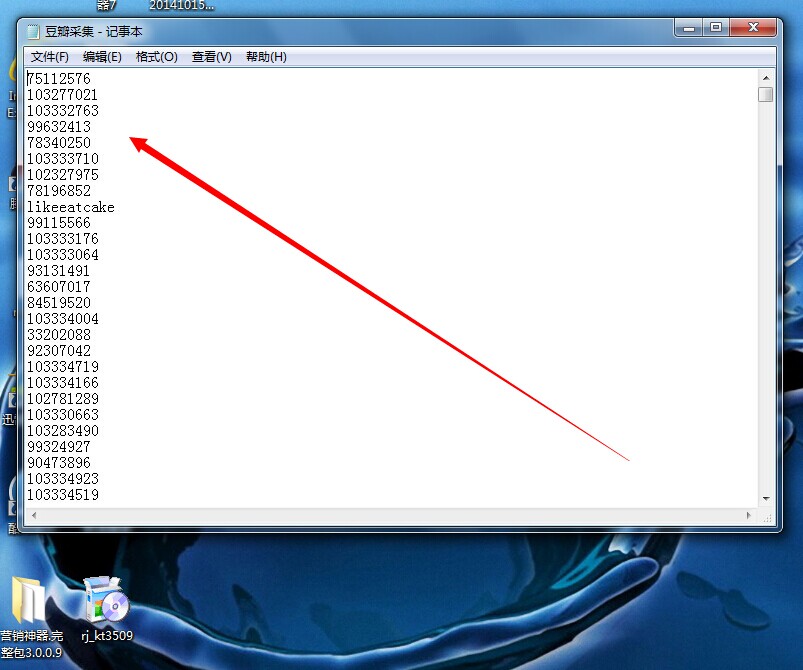Open the 文件(F) menu

(49, 57)
